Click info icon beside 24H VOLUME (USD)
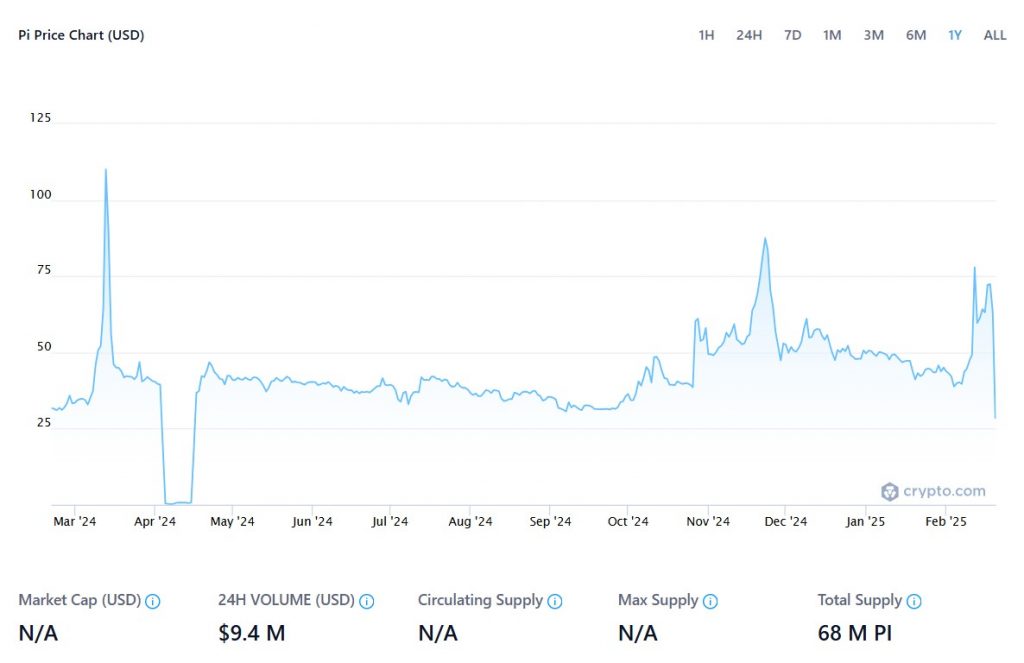This screenshot has height=663, width=1024. 367,602
